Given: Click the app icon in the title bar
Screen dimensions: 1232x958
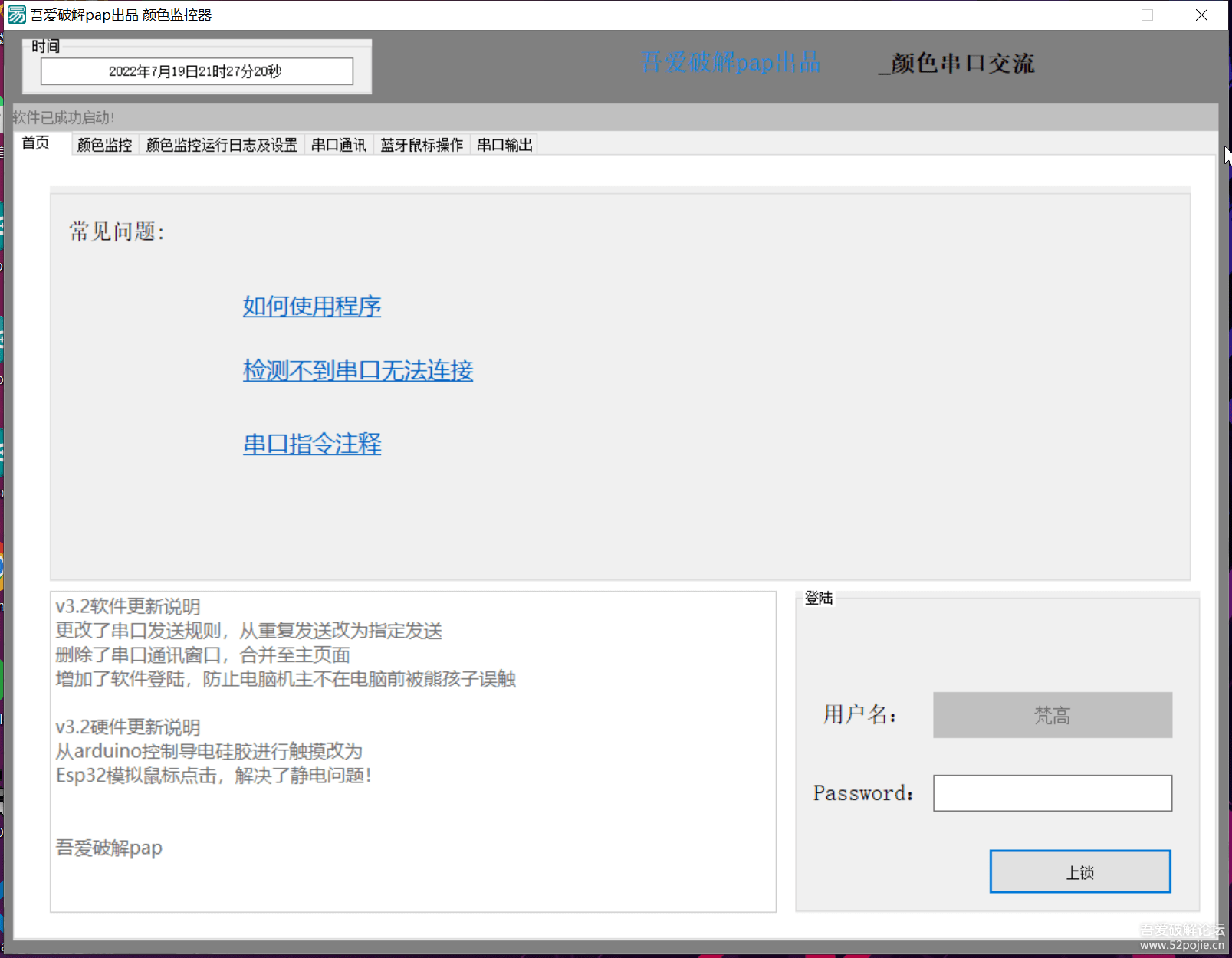Looking at the screenshot, I should coord(16,15).
